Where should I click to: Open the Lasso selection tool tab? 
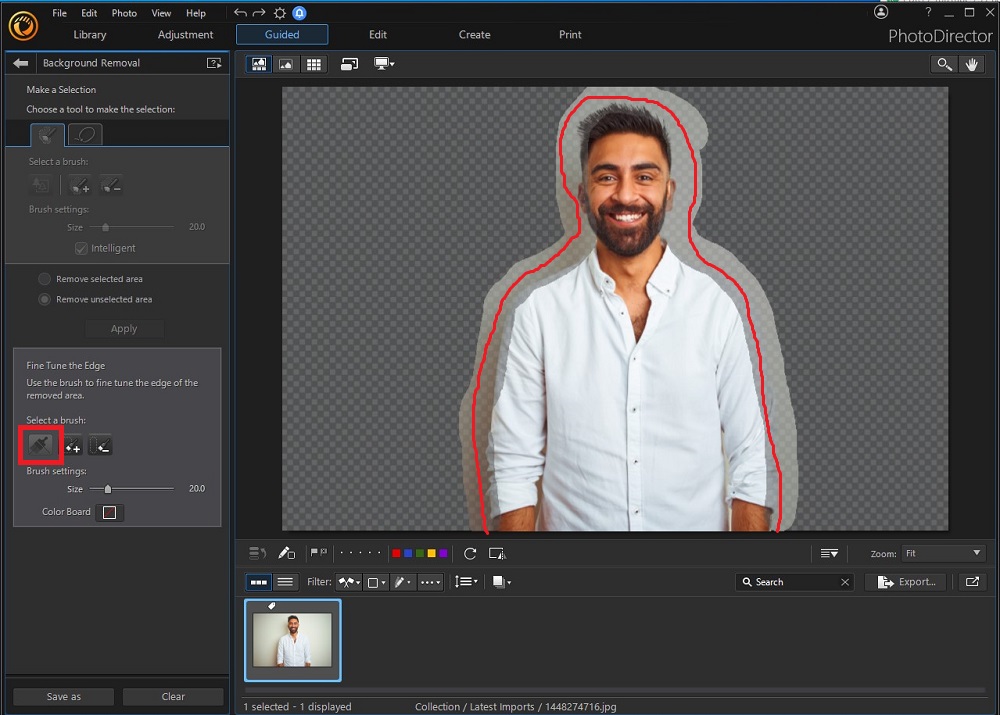[x=84, y=133]
